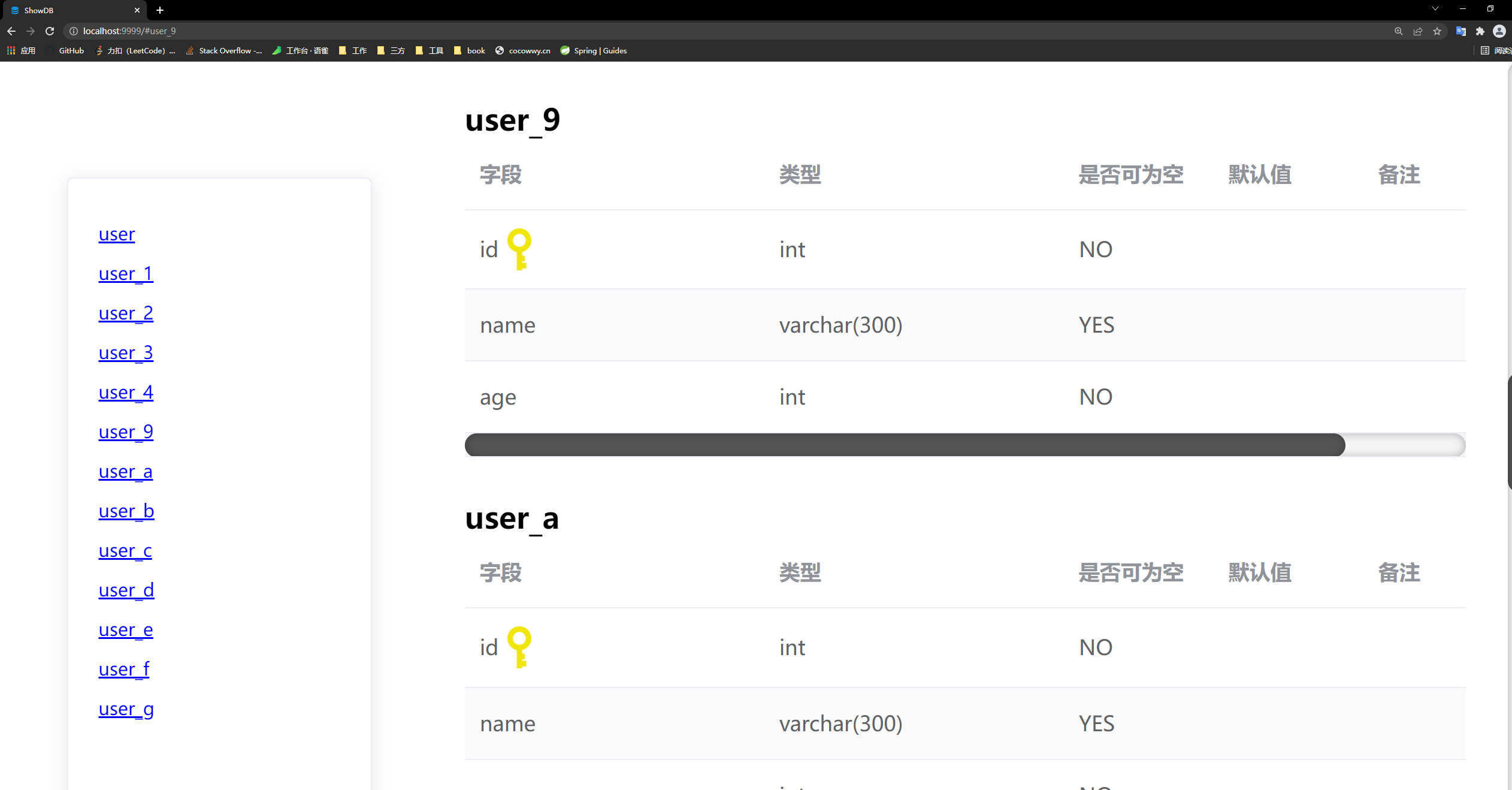The width and height of the screenshot is (1512, 790).
Task: Reload the page with refresh icon
Action: pos(50,31)
